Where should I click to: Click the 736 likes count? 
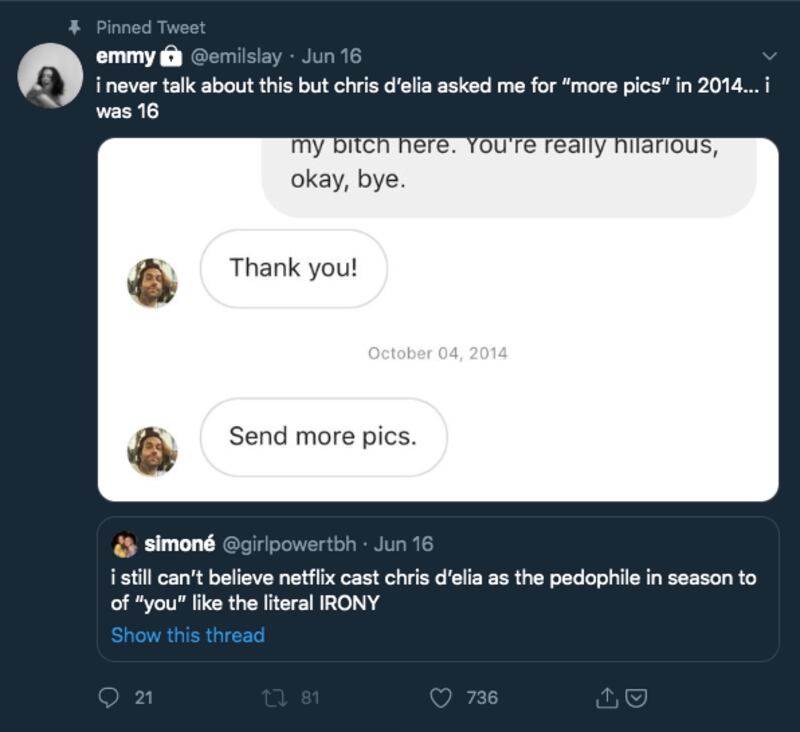pyautogui.click(x=482, y=697)
